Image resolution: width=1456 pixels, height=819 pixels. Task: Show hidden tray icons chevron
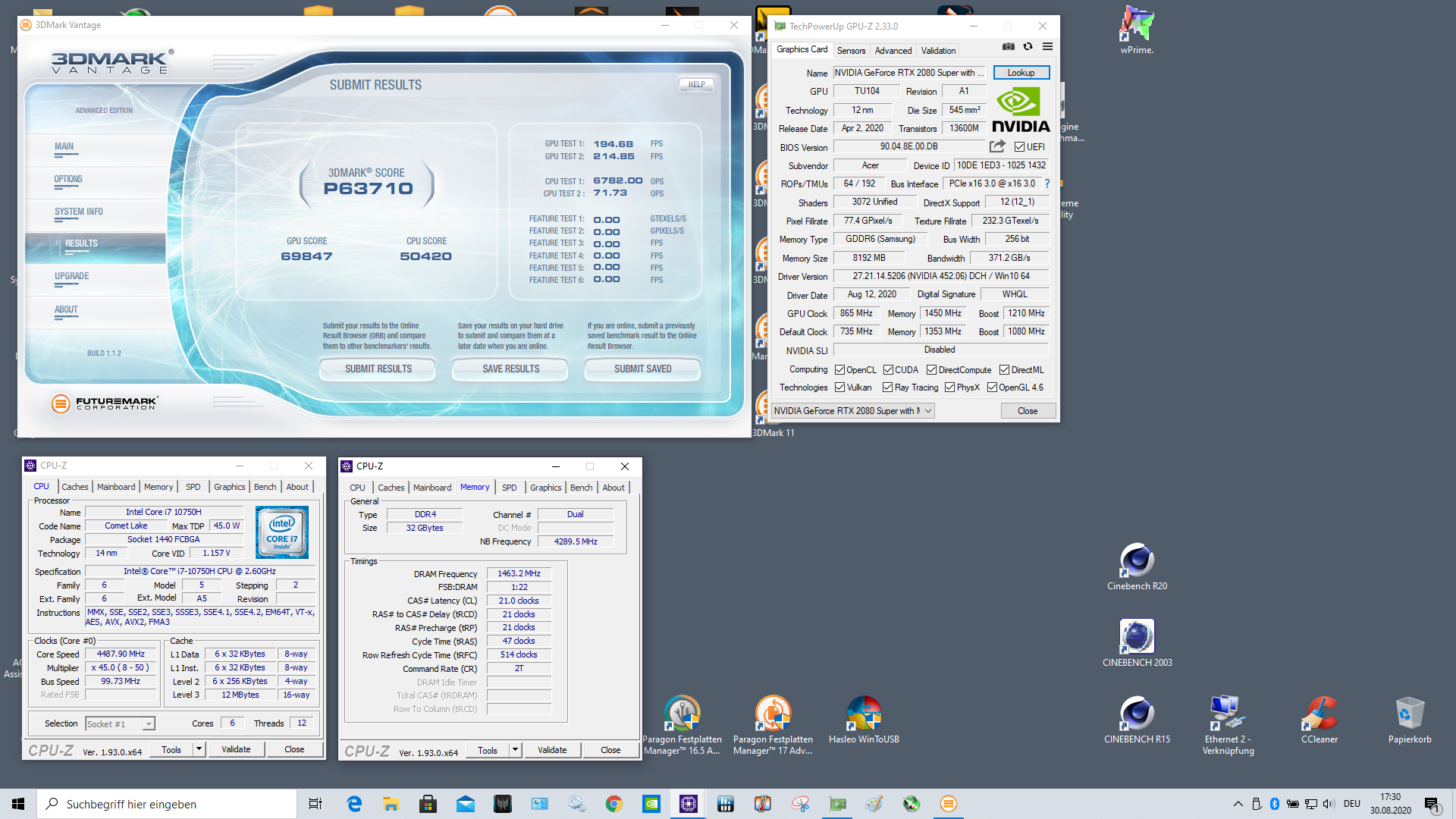pos(1238,804)
